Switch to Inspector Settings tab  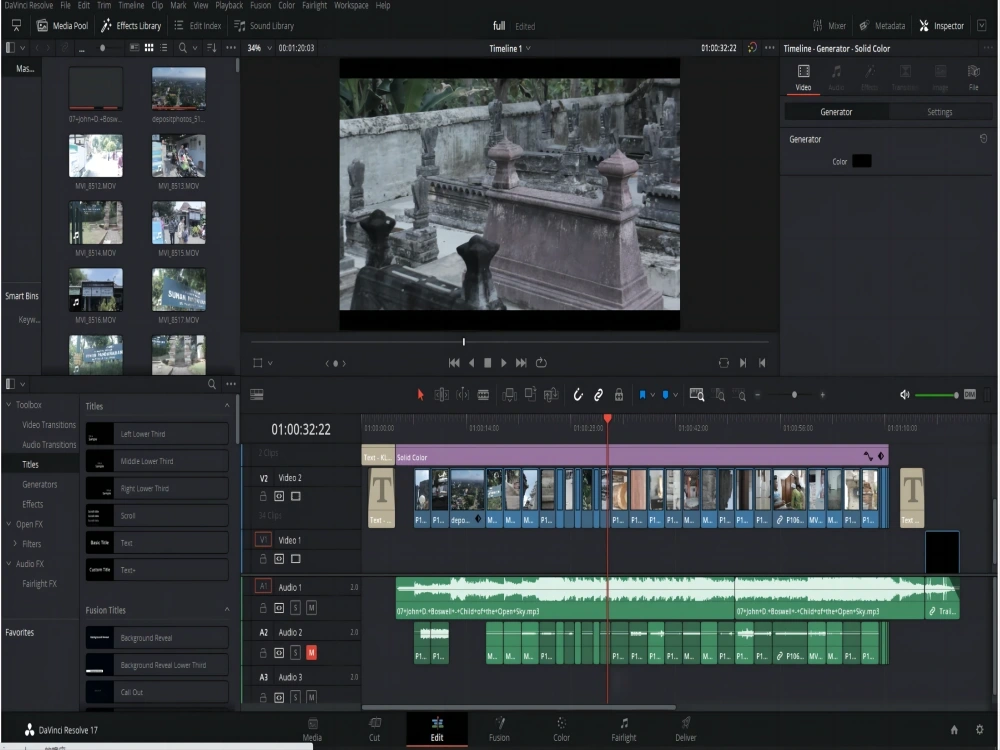pyautogui.click(x=939, y=112)
